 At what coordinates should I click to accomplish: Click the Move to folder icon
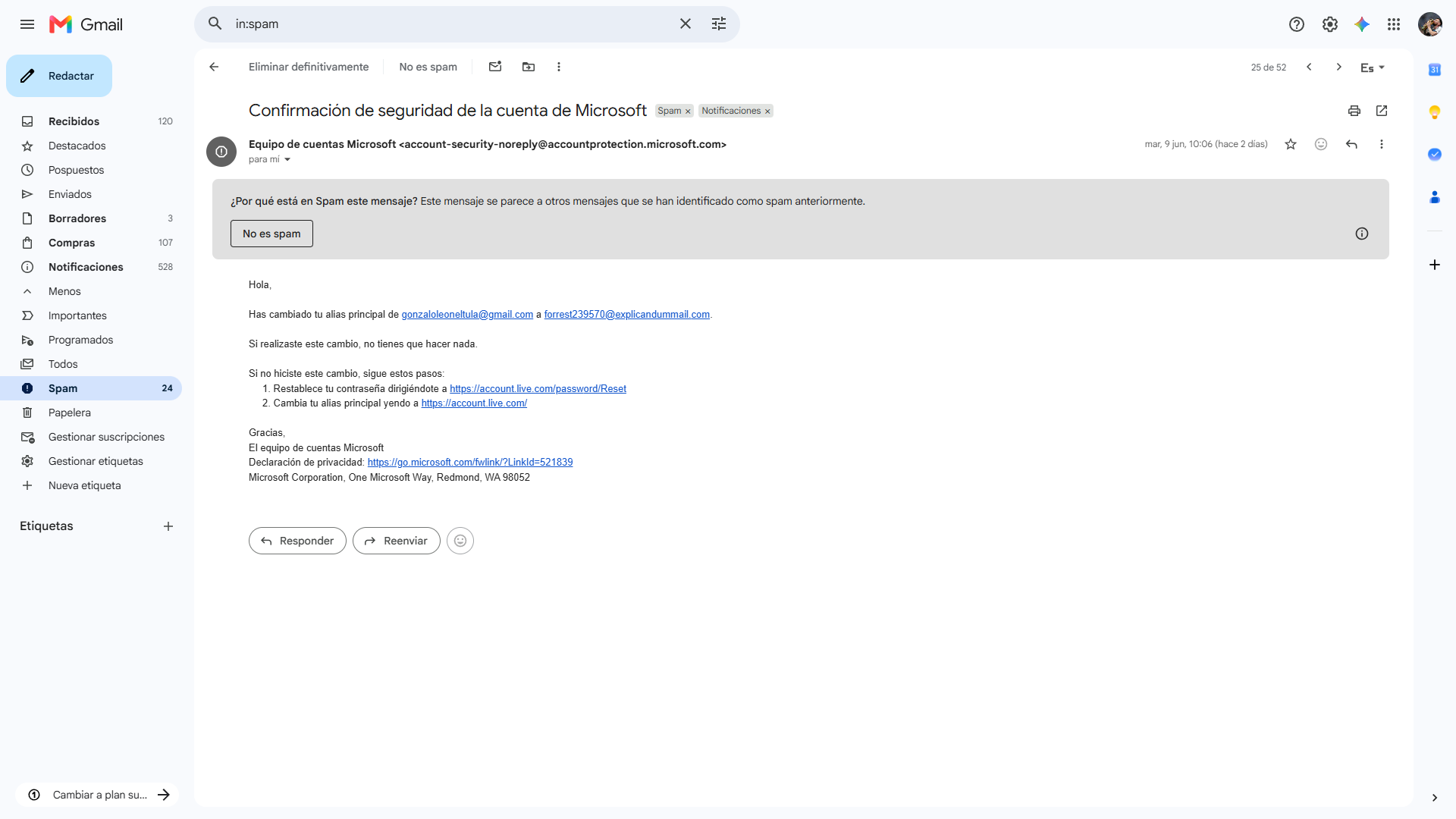[529, 67]
